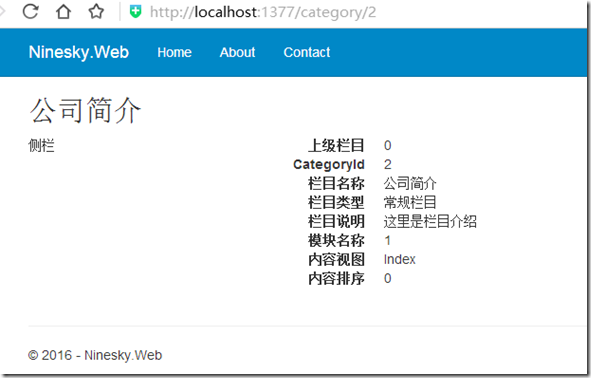Image resolution: width=591 pixels, height=378 pixels.
Task: Select the value 1 beside 模块名称
Action: coord(387,240)
